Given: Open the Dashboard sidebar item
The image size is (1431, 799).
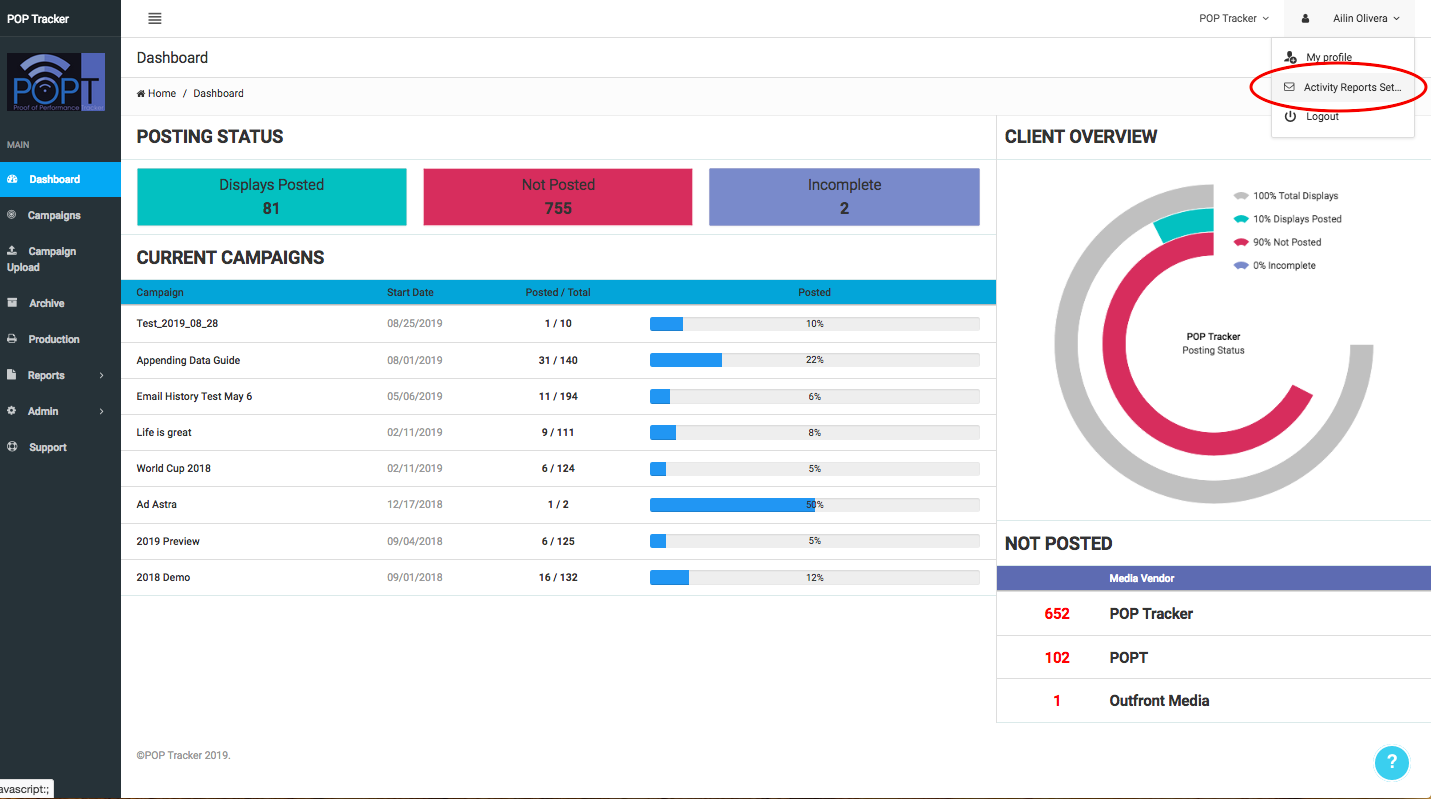Looking at the screenshot, I should pyautogui.click(x=60, y=180).
